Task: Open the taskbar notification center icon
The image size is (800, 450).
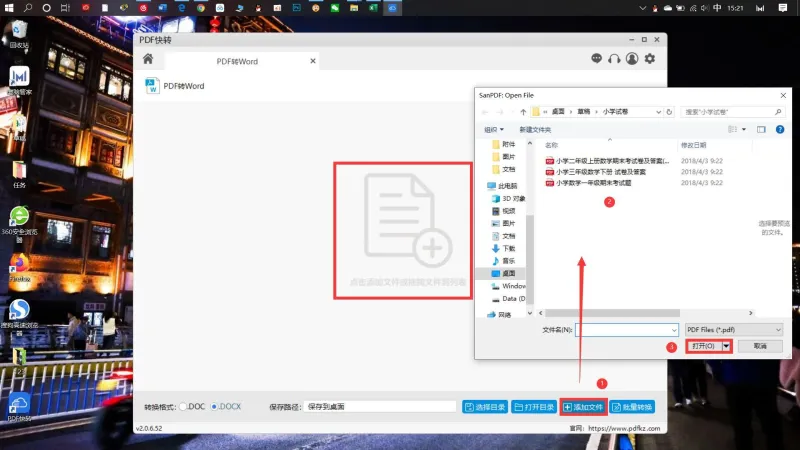Action: tap(783, 8)
